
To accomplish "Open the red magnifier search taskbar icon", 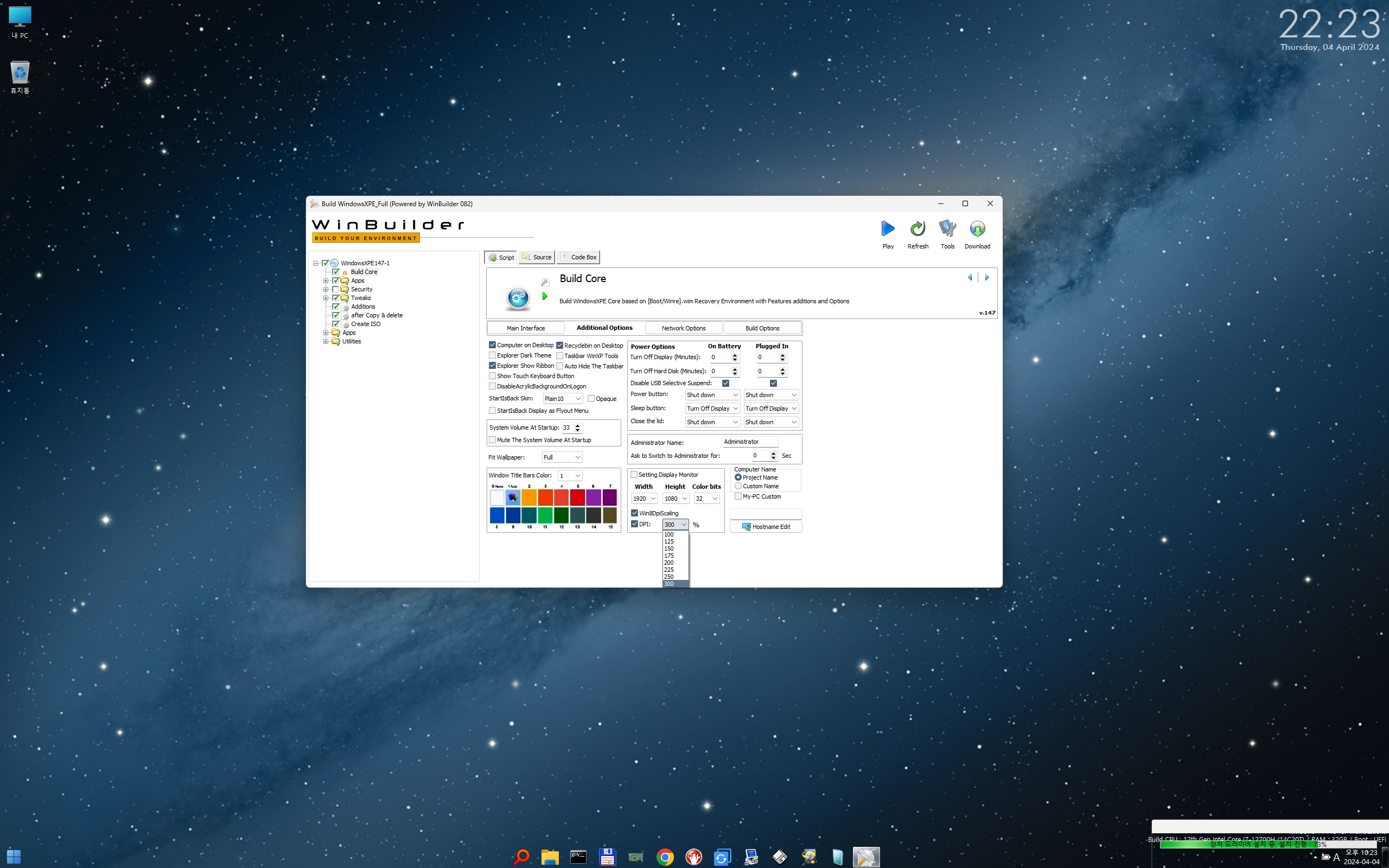I will pos(521,857).
